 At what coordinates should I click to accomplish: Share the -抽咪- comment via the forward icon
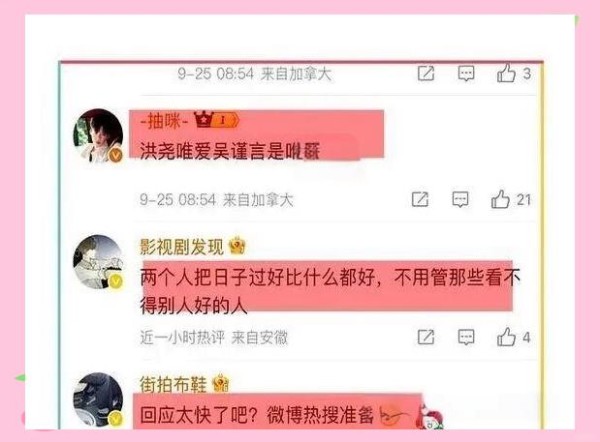pyautogui.click(x=420, y=199)
